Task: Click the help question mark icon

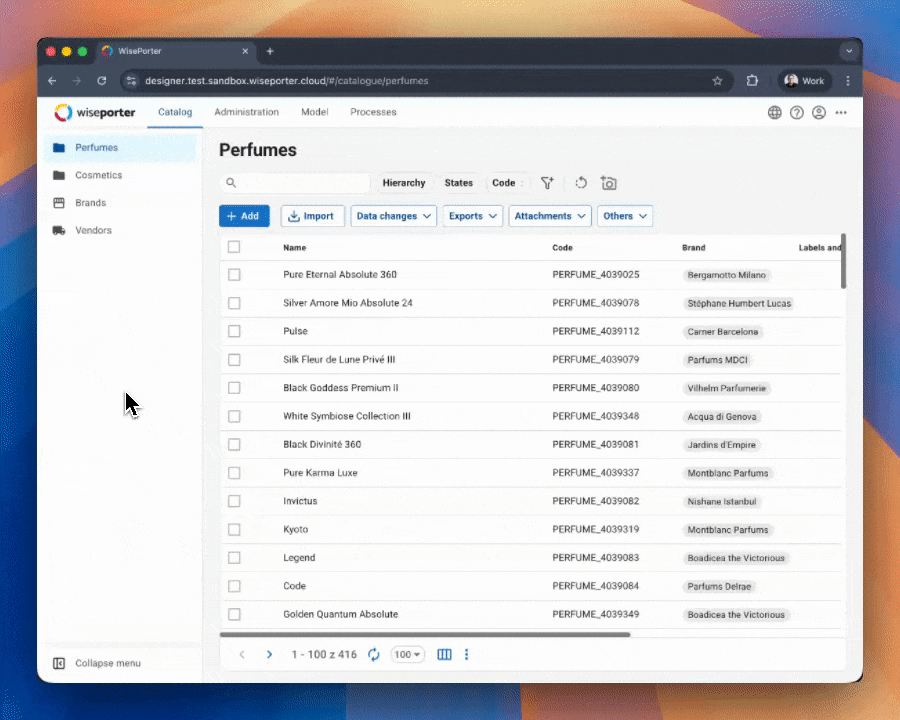Action: (x=797, y=112)
